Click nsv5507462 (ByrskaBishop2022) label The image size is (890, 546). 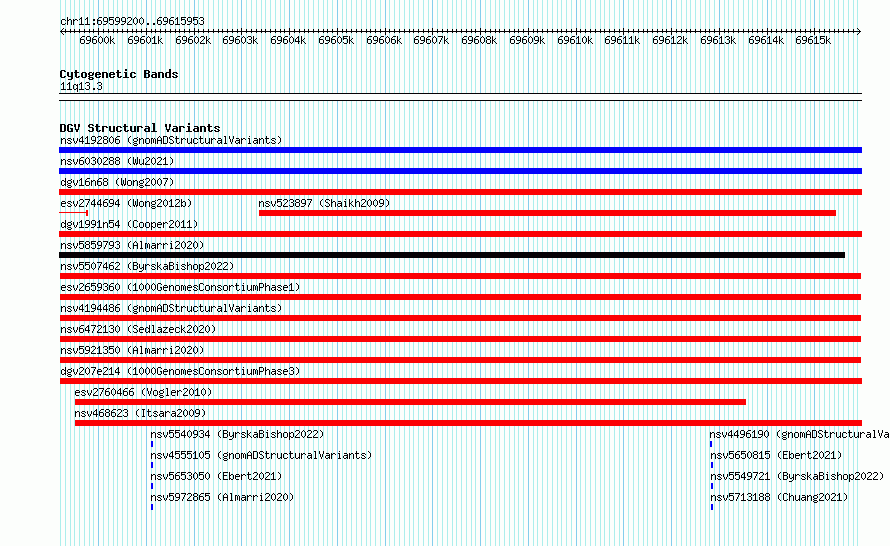[x=147, y=266]
